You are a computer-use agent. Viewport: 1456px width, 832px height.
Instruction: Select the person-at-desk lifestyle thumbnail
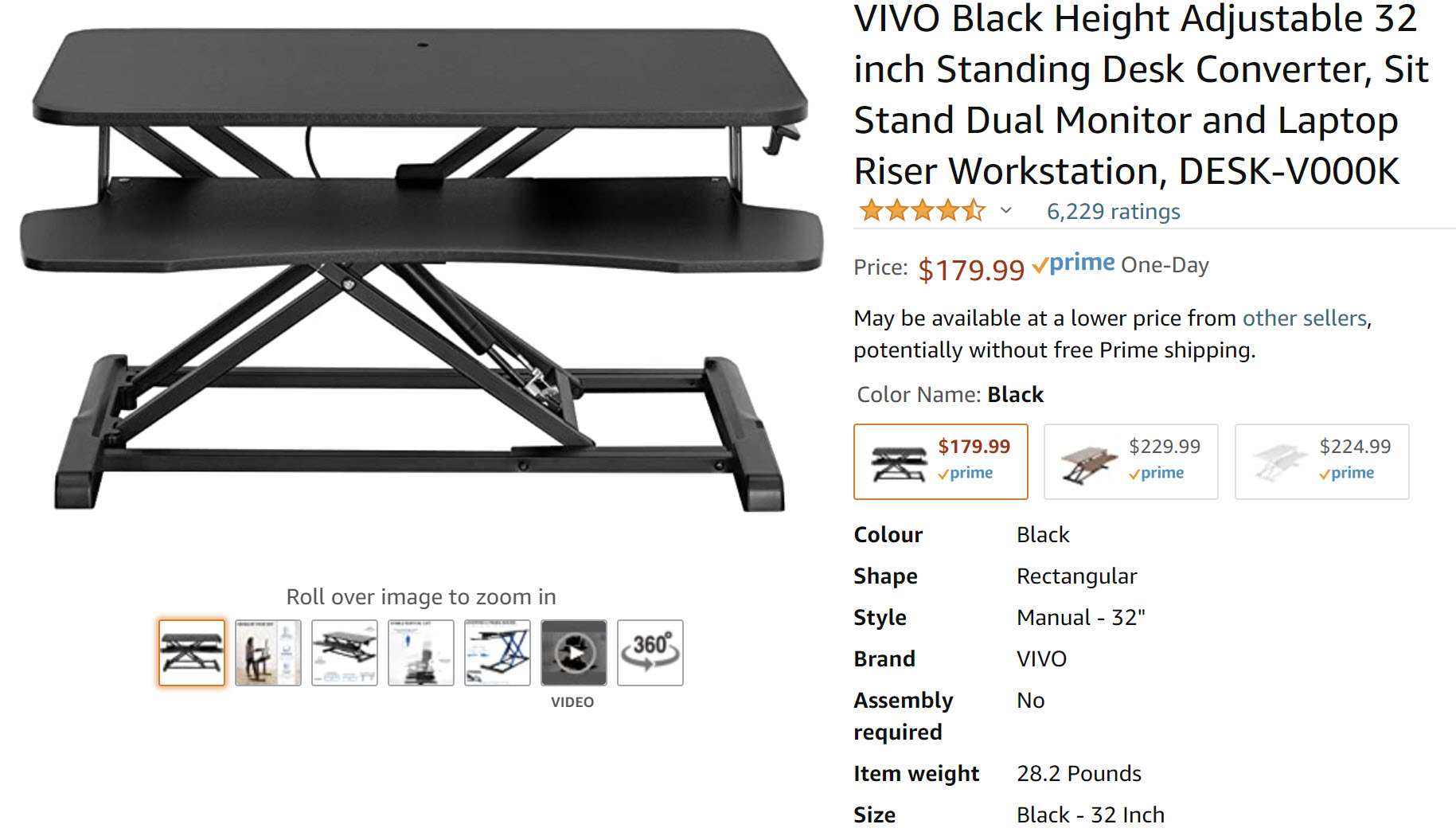[x=267, y=653]
